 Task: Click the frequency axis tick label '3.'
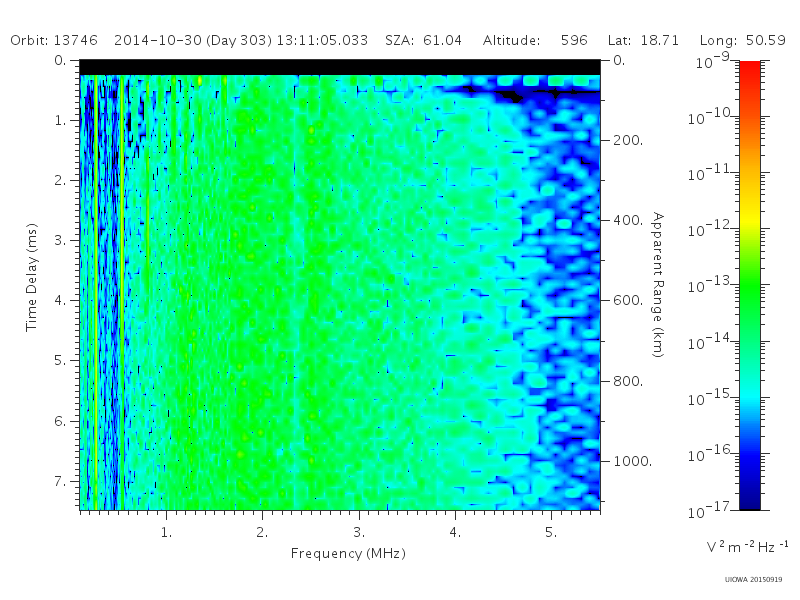pyautogui.click(x=359, y=532)
